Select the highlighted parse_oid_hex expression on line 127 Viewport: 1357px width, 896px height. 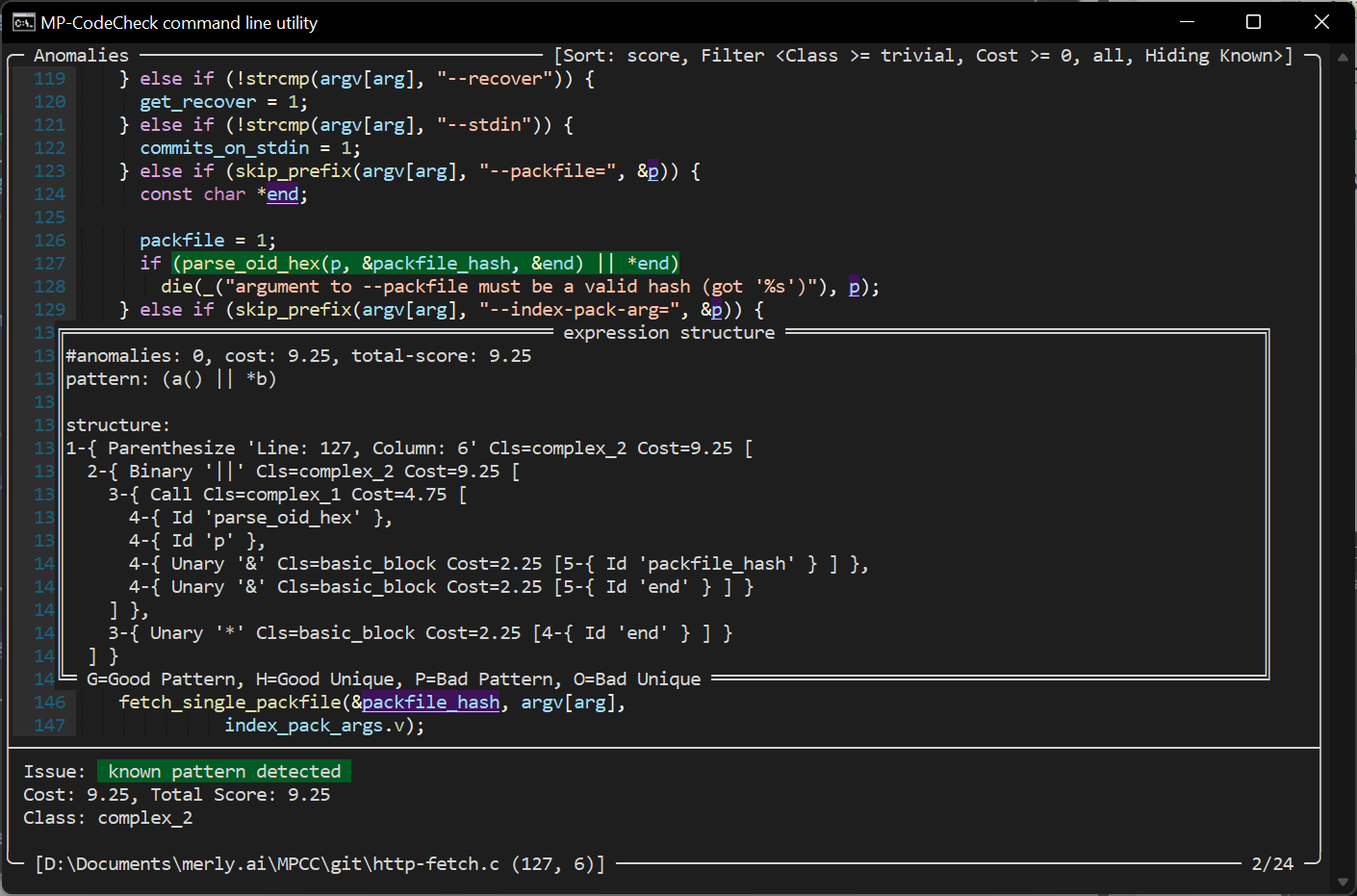click(x=423, y=263)
